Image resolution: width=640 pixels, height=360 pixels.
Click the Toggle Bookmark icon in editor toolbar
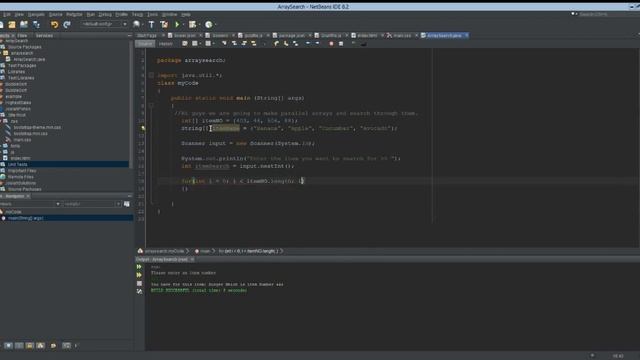(296, 43)
